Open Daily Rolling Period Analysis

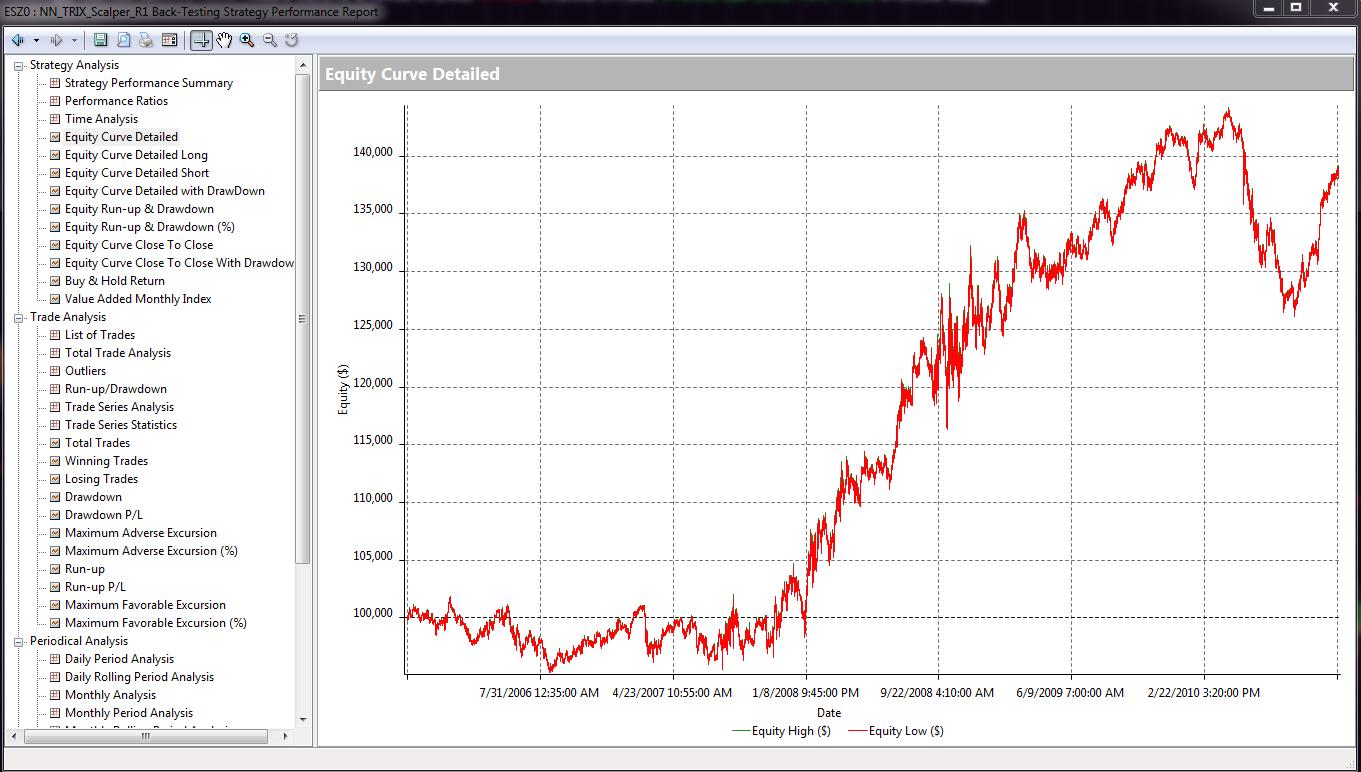coord(139,677)
